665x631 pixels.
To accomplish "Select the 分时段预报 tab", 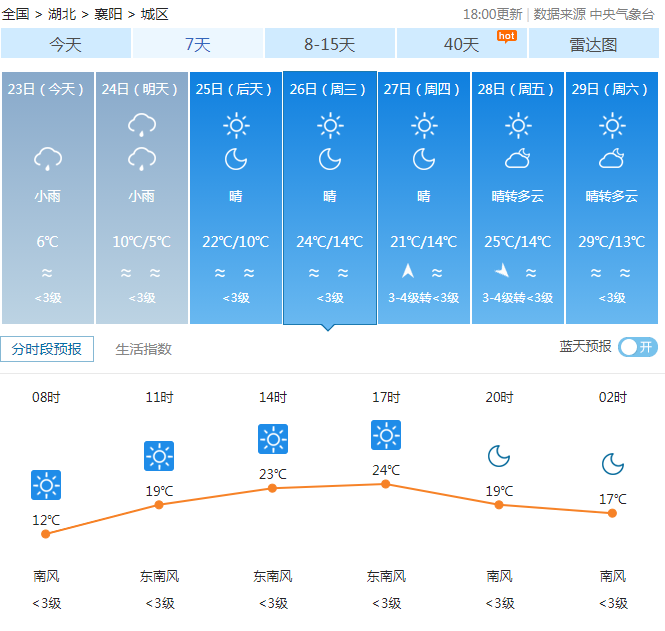I will 47,349.
